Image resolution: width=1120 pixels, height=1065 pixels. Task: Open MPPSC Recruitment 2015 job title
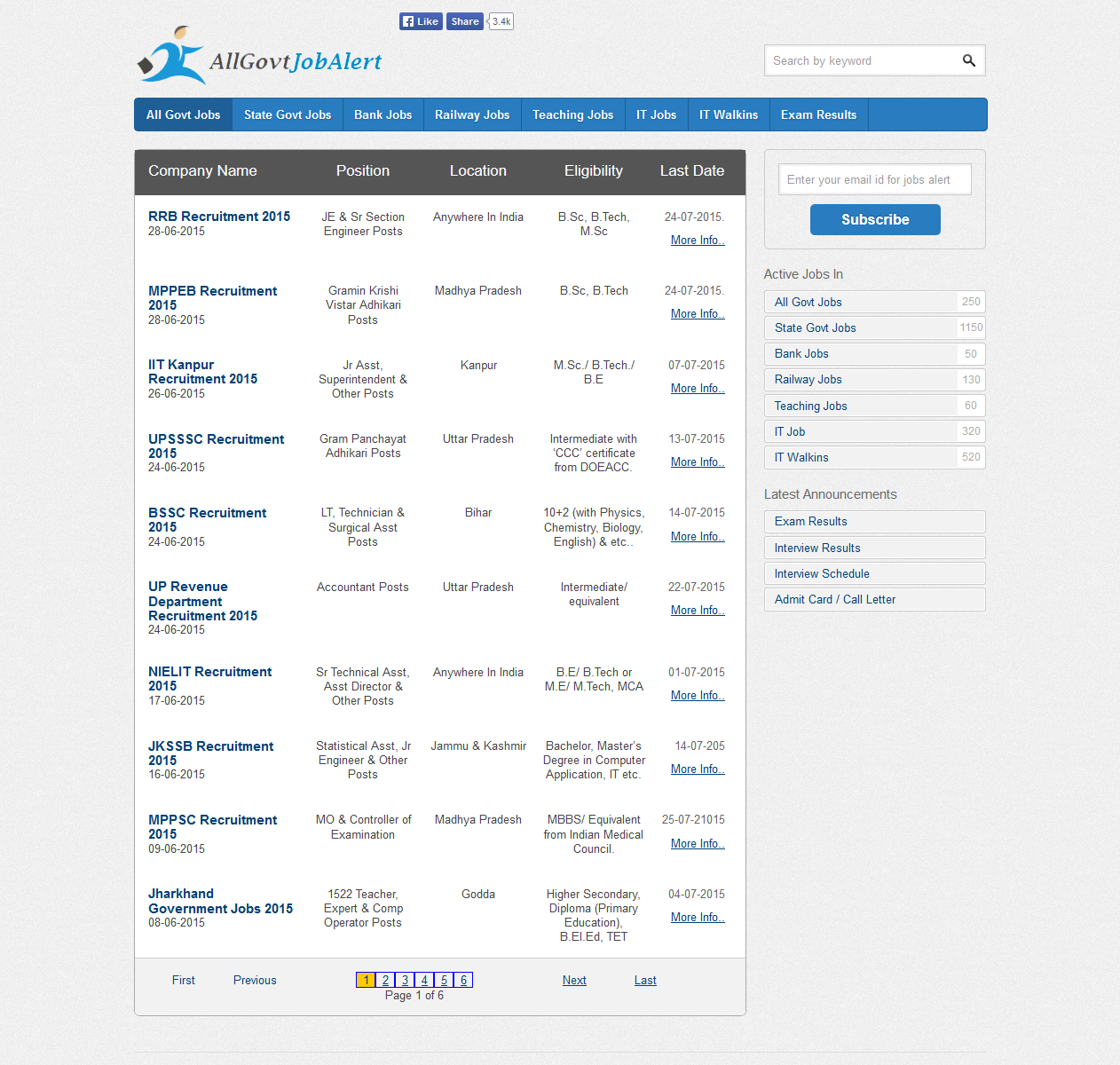pyautogui.click(x=213, y=827)
